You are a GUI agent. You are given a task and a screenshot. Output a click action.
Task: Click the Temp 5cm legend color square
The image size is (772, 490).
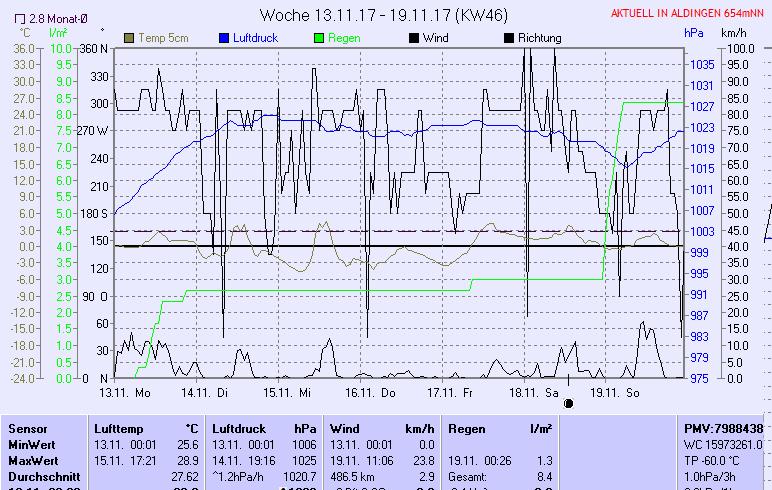click(x=129, y=38)
